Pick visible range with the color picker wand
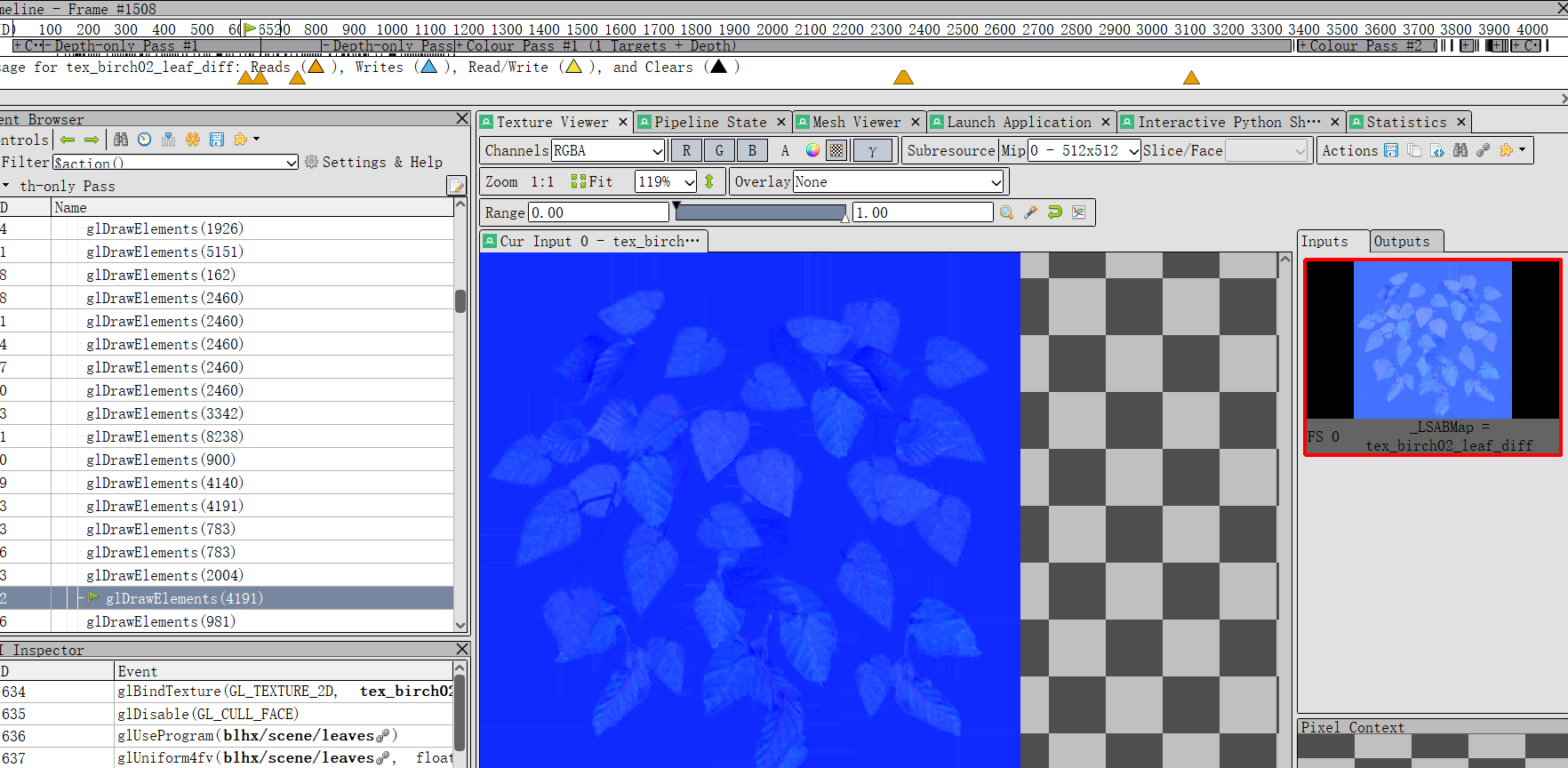 pos(1030,212)
